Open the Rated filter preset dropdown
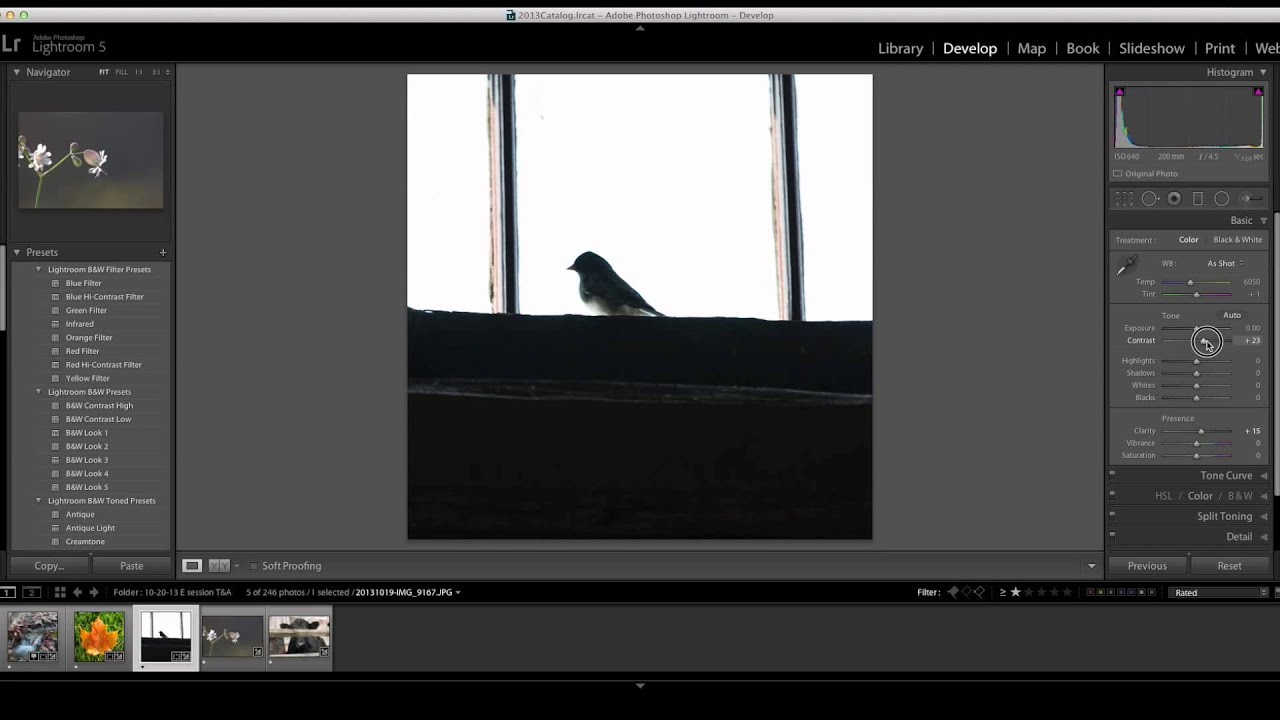The image size is (1280, 720). [1221, 592]
